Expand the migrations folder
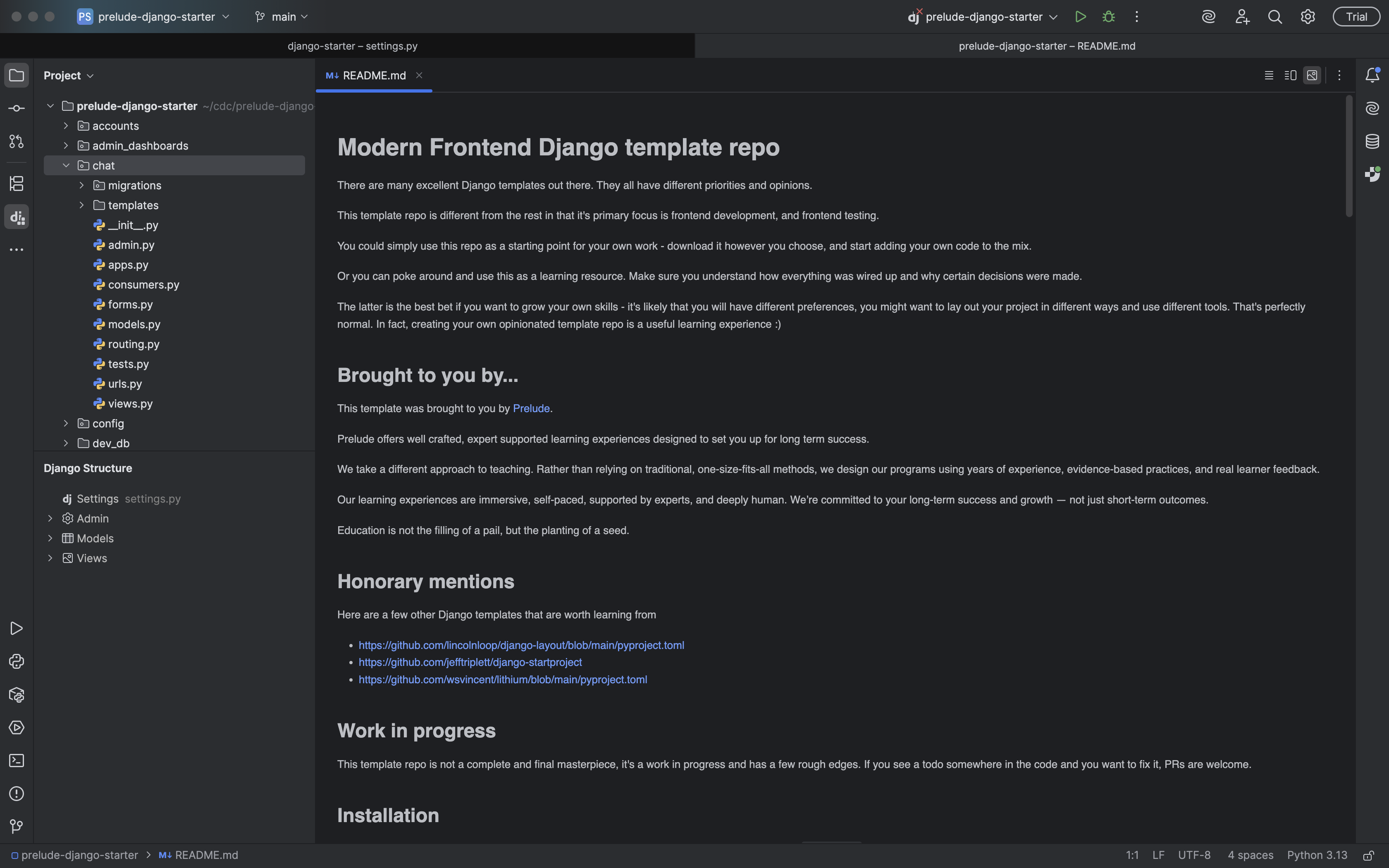The width and height of the screenshot is (1389, 868). pos(81,186)
